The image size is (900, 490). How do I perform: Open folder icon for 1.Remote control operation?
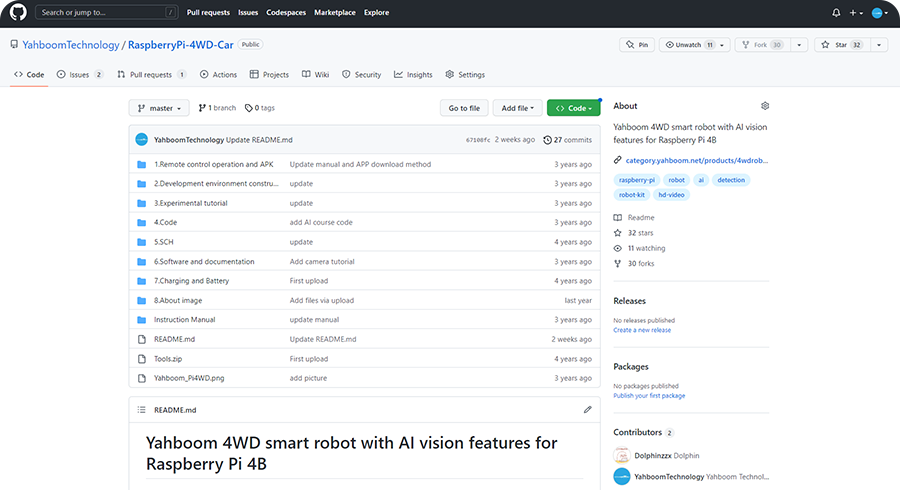coord(142,165)
